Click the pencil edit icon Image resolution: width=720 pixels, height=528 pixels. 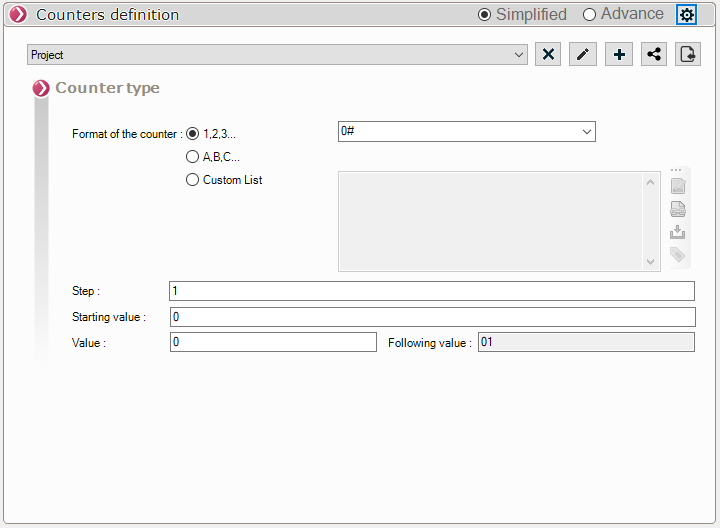coord(583,55)
